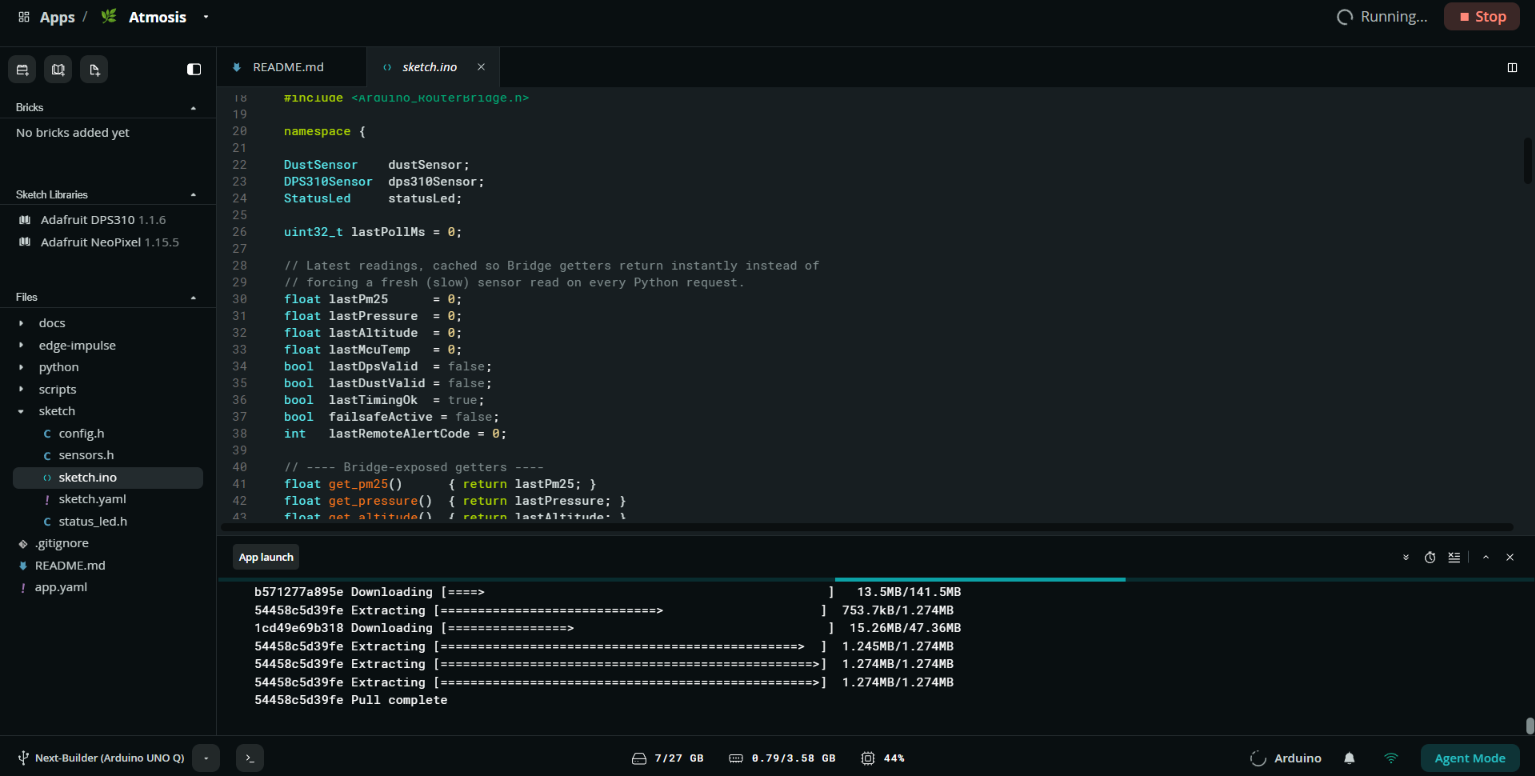This screenshot has width=1535, height=776.
Task: Expand the python folder
Action: point(22,367)
